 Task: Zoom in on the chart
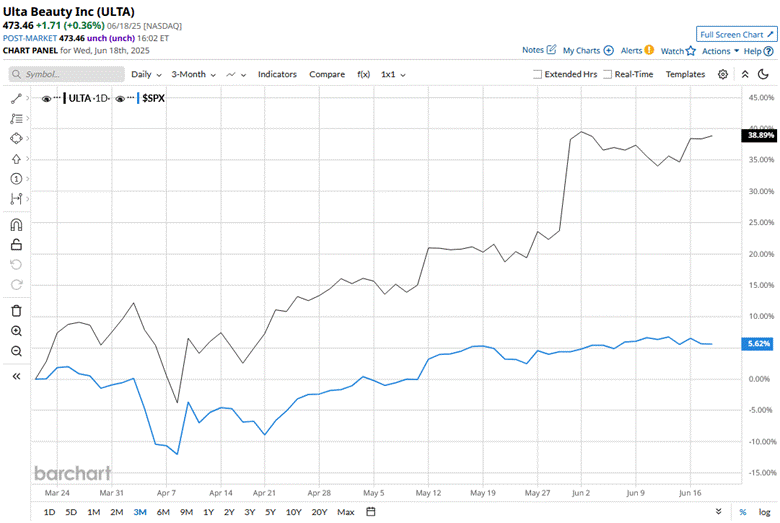16,331
